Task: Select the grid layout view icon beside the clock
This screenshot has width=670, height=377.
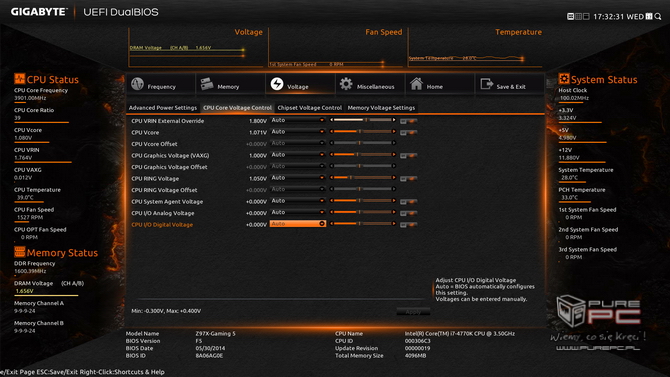Action: click(x=578, y=16)
